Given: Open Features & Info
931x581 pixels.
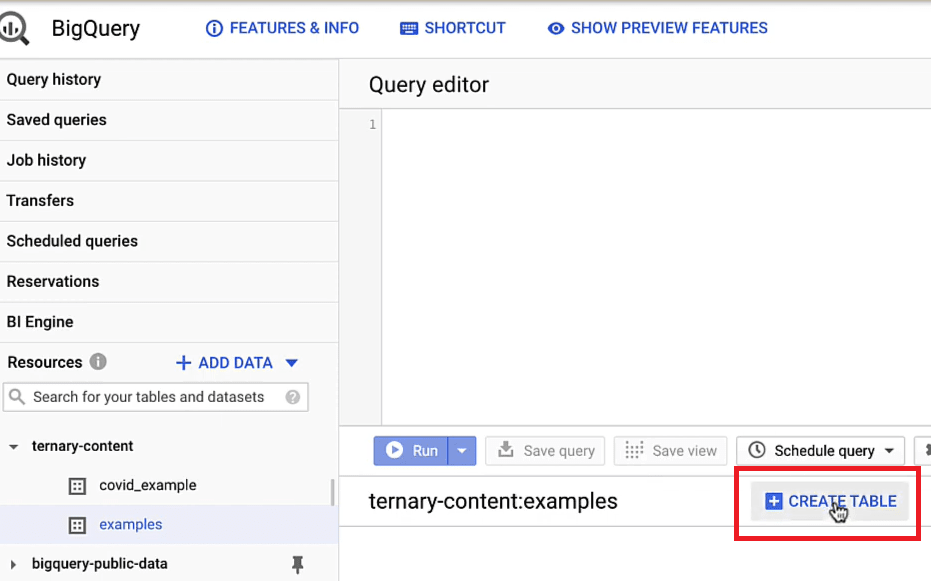Looking at the screenshot, I should pyautogui.click(x=282, y=28).
